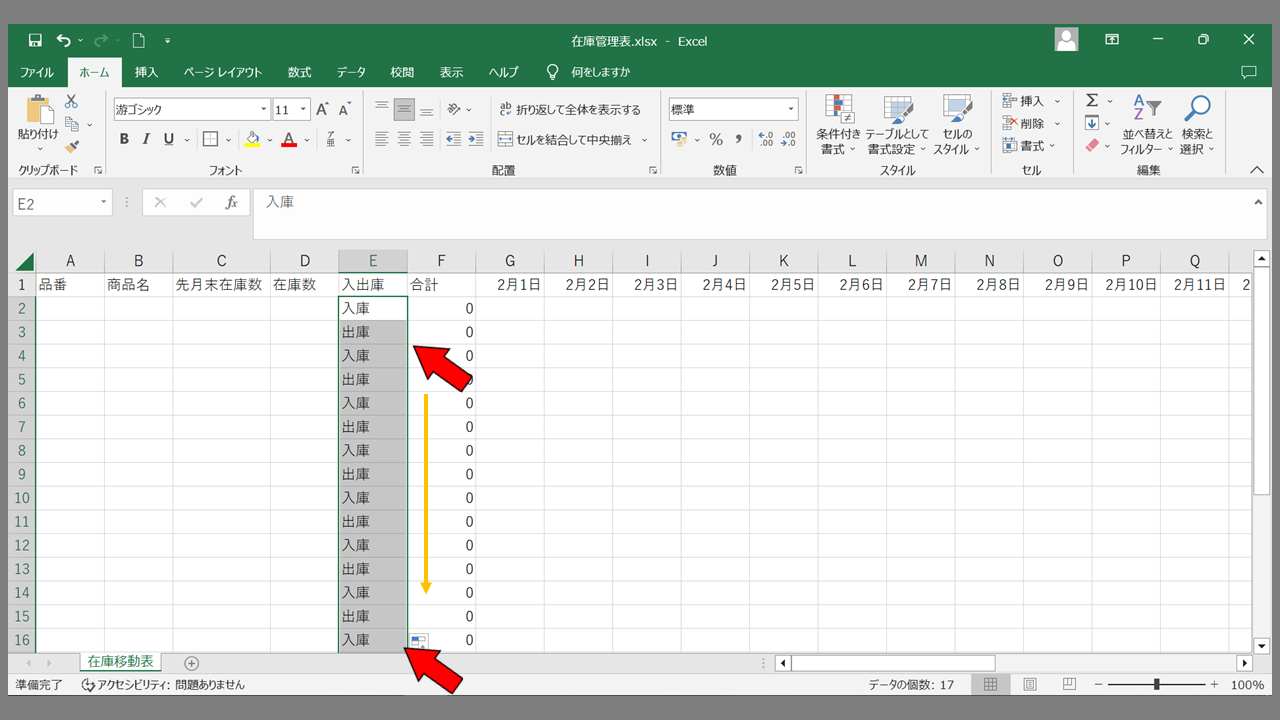Activate the format painter brush
The image size is (1280, 720).
pyautogui.click(x=71, y=147)
